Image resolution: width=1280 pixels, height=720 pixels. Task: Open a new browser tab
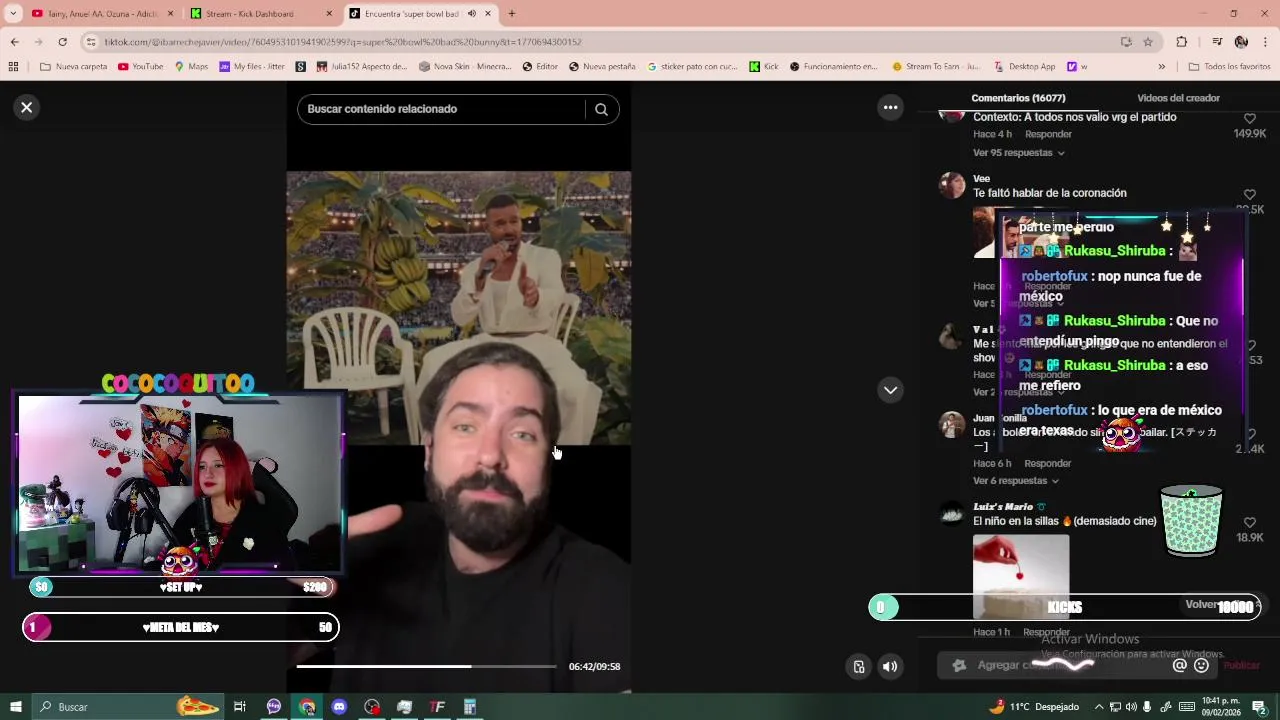click(x=511, y=14)
